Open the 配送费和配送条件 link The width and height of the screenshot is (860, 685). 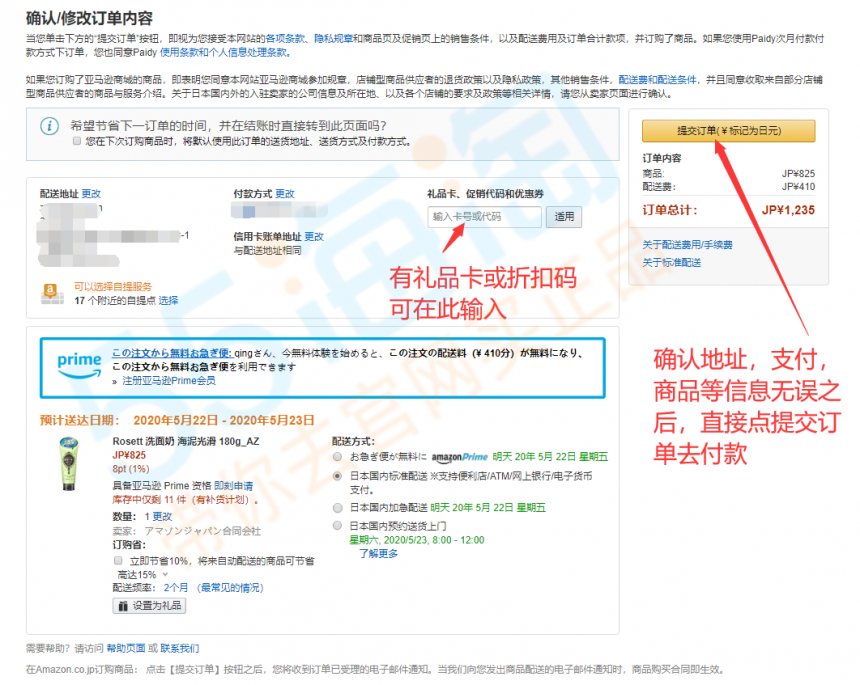[657, 80]
